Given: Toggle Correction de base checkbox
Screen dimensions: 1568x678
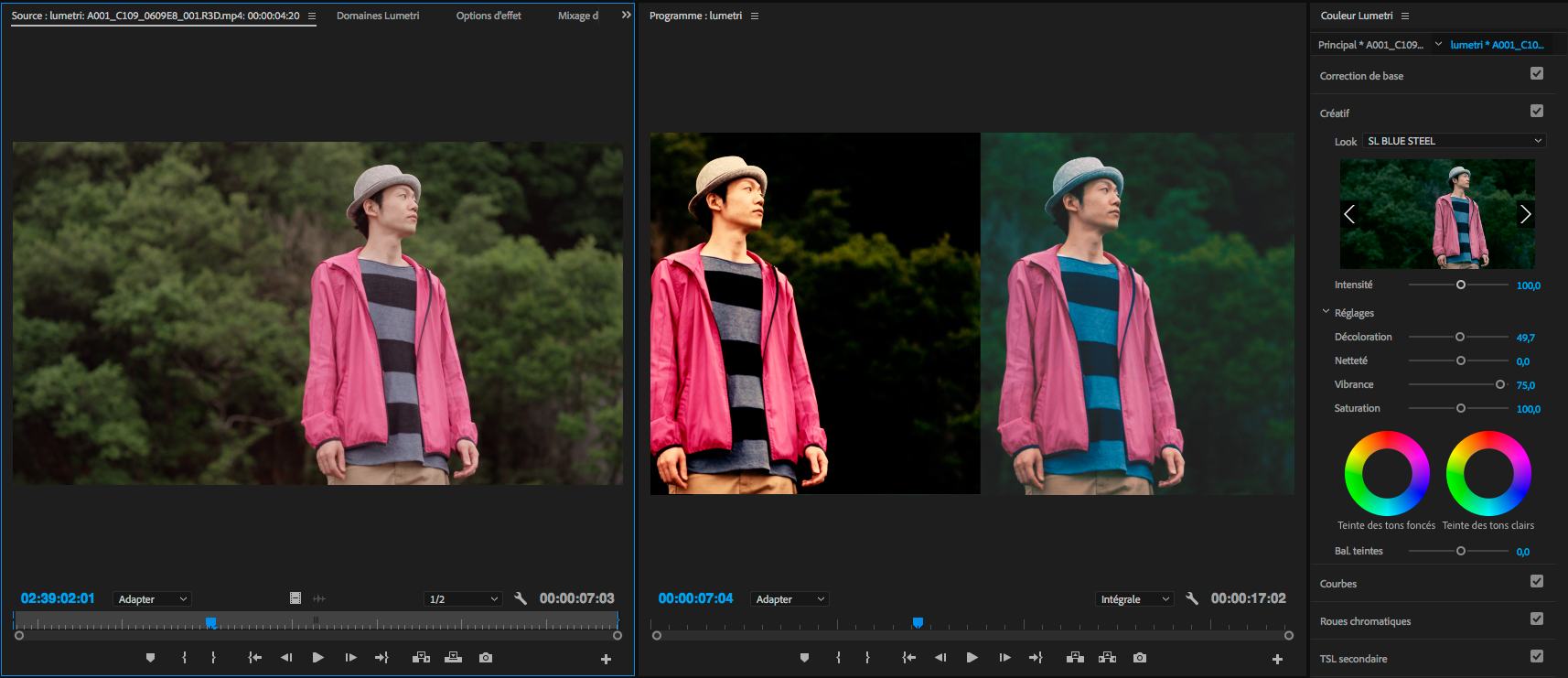Looking at the screenshot, I should click(1537, 74).
